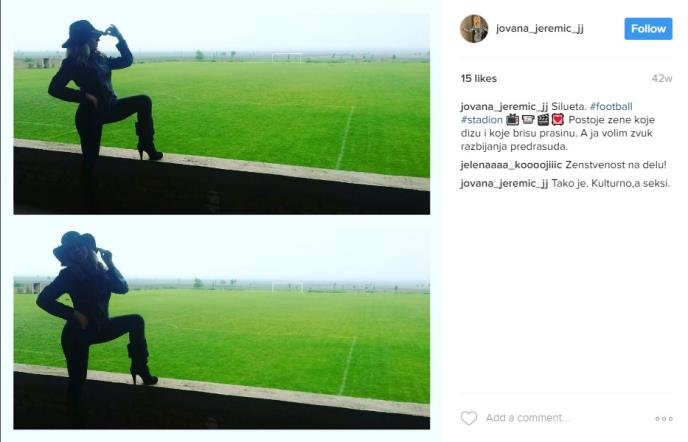The height and width of the screenshot is (442, 688).
Task: Open the #stadion hashtag link
Action: coord(481,120)
